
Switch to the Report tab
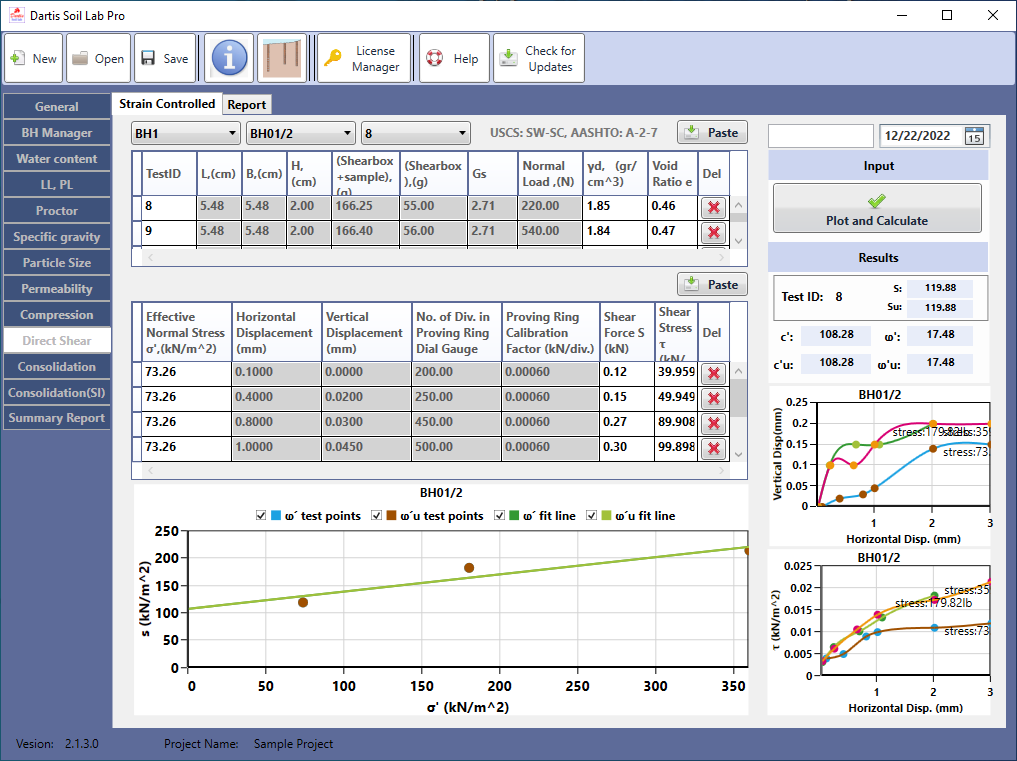(x=246, y=104)
